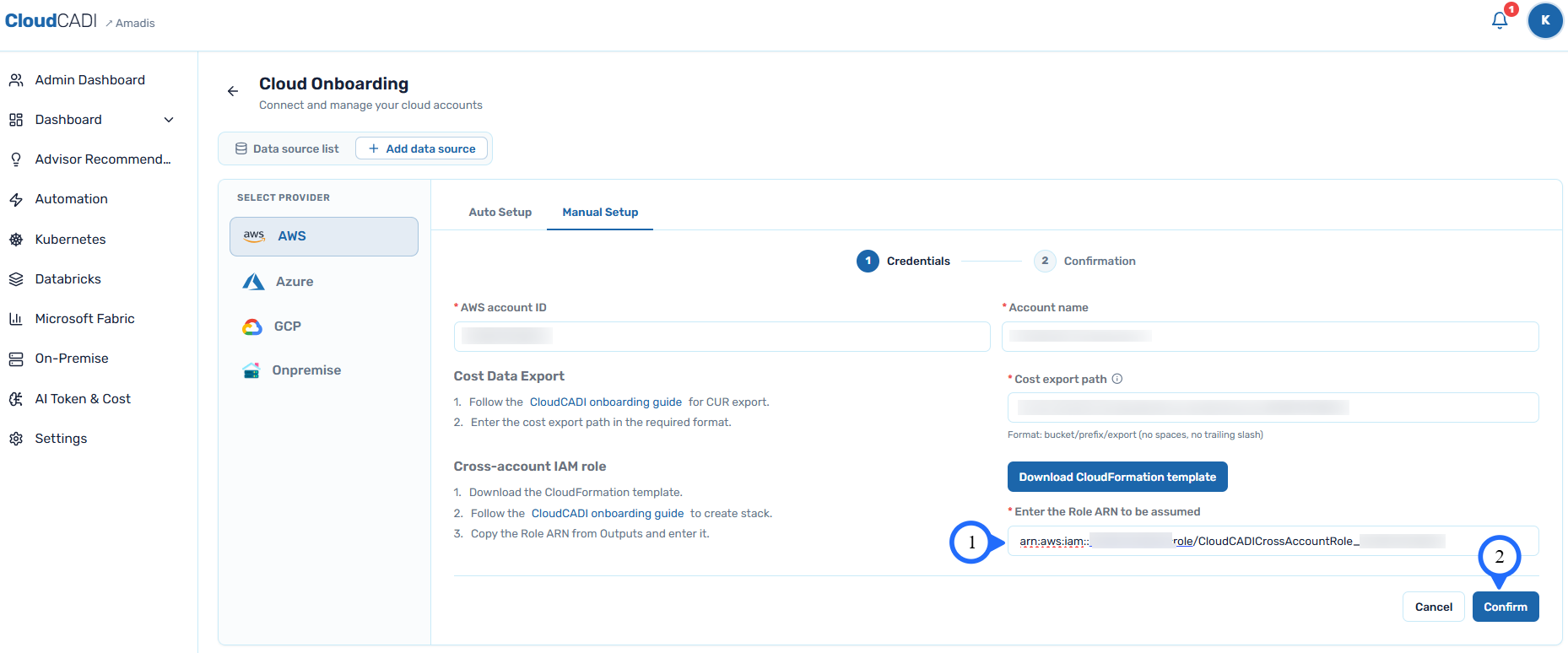This screenshot has width=1568, height=653.
Task: Click the database icon in Data source list
Action: coord(241,148)
